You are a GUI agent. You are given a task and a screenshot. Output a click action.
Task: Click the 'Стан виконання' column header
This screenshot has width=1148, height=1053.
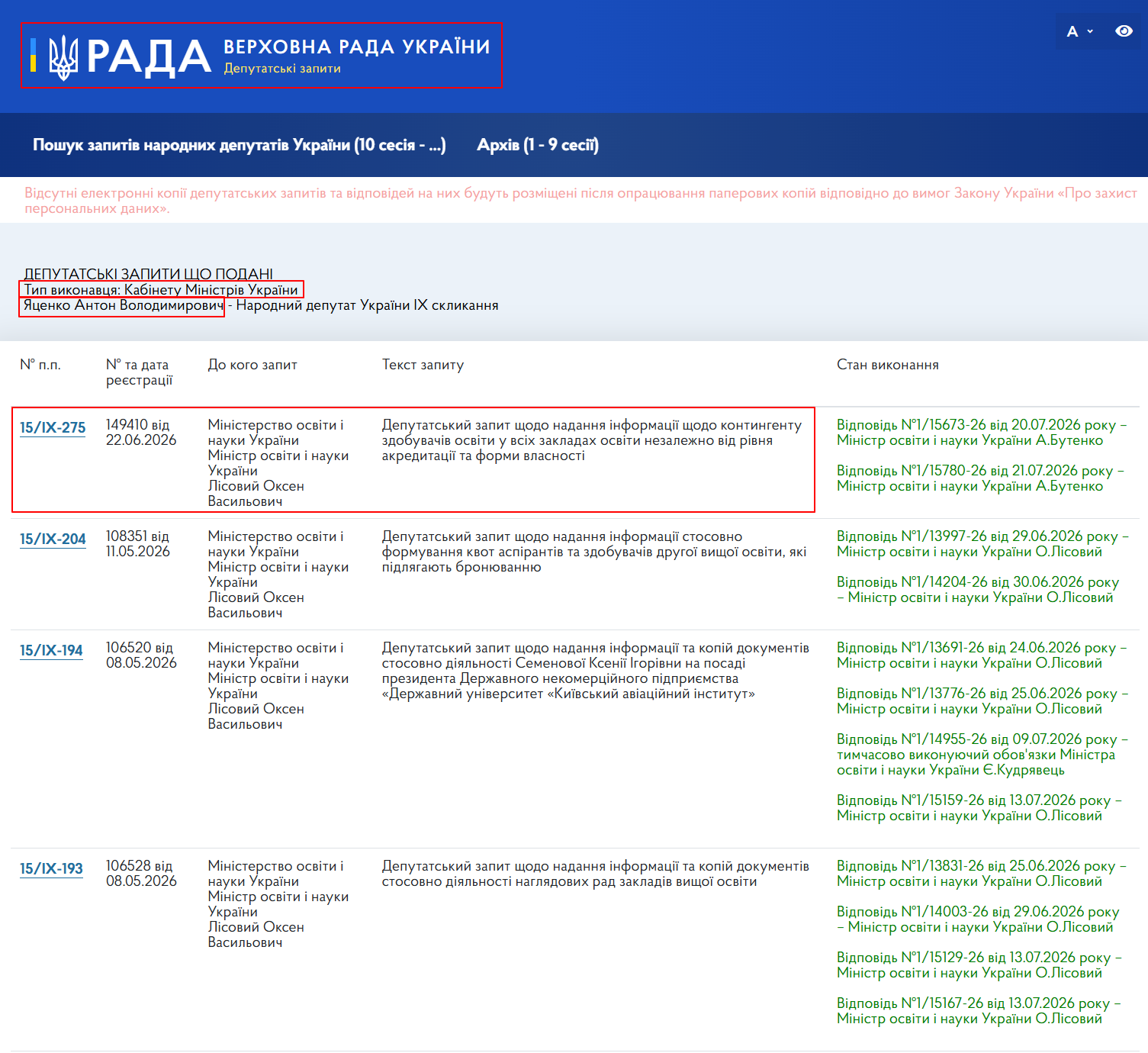pos(888,365)
